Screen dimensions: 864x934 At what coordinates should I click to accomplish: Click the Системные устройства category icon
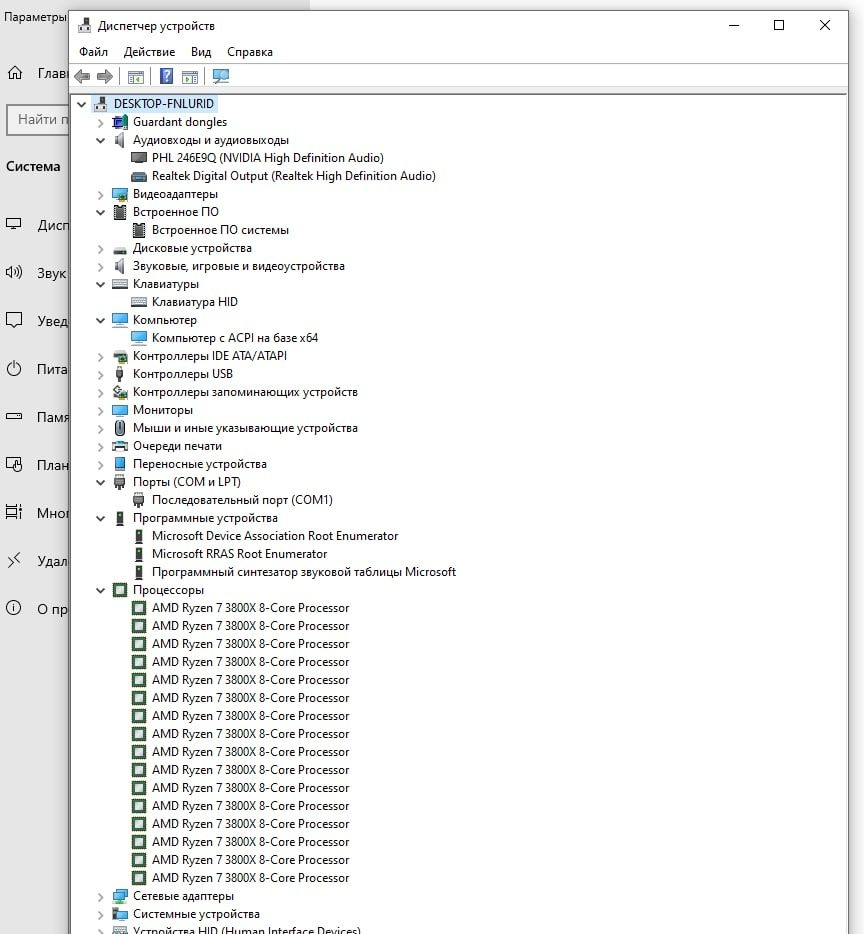(x=120, y=914)
